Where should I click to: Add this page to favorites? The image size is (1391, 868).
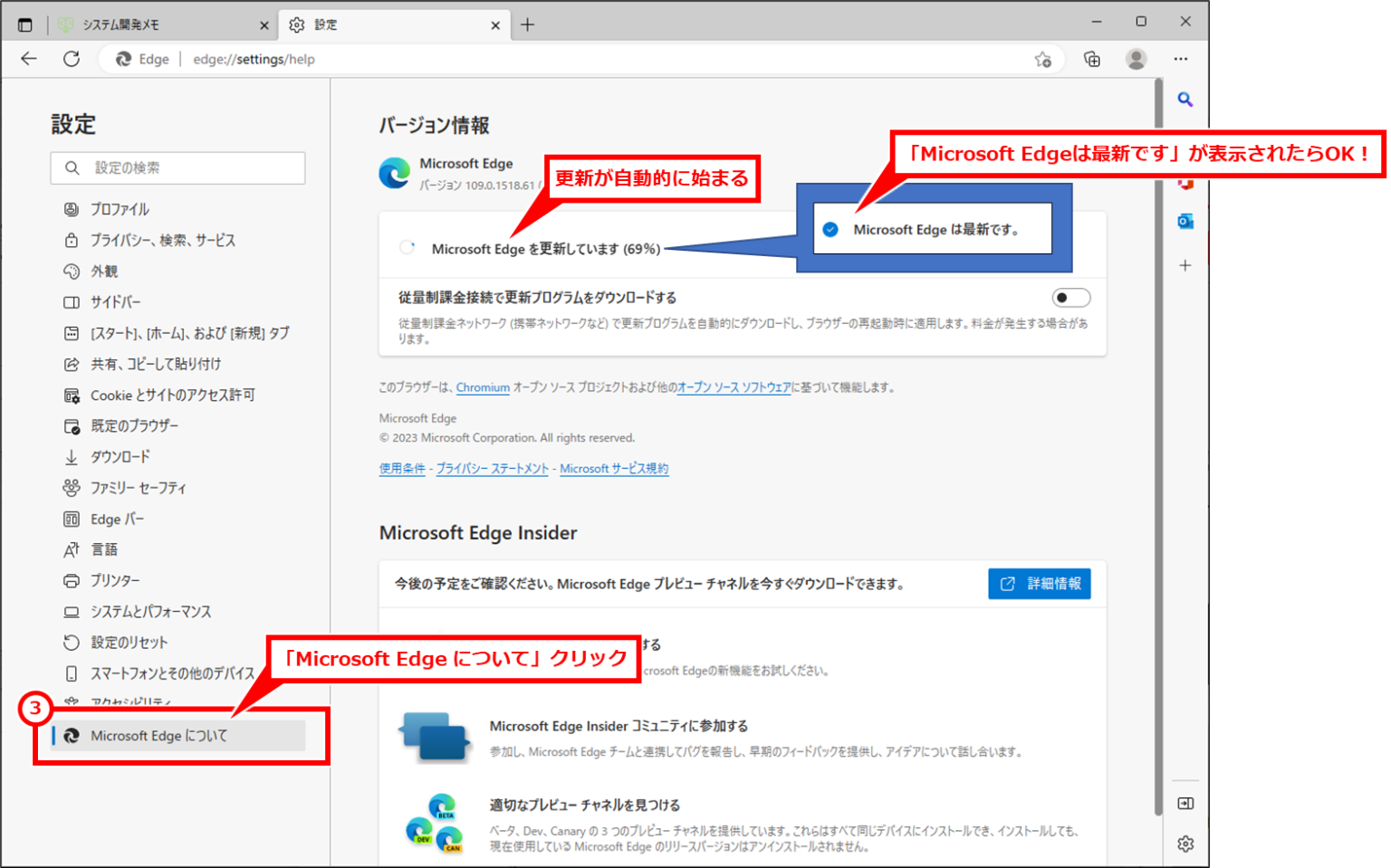click(1042, 59)
